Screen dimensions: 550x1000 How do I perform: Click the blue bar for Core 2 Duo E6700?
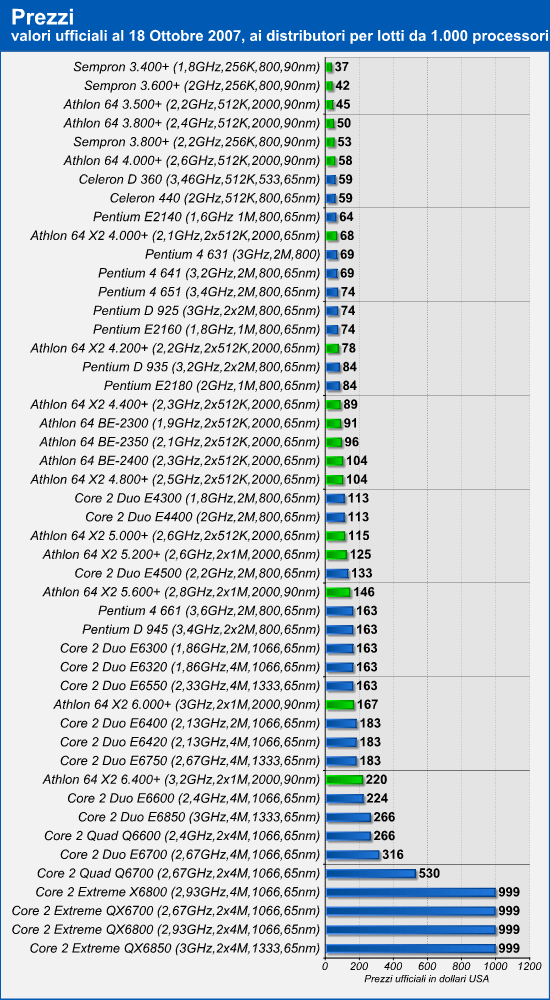click(x=352, y=855)
